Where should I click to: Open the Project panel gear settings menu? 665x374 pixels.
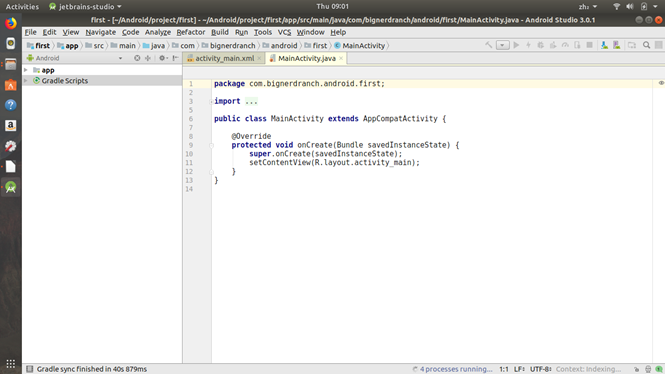tap(163, 58)
